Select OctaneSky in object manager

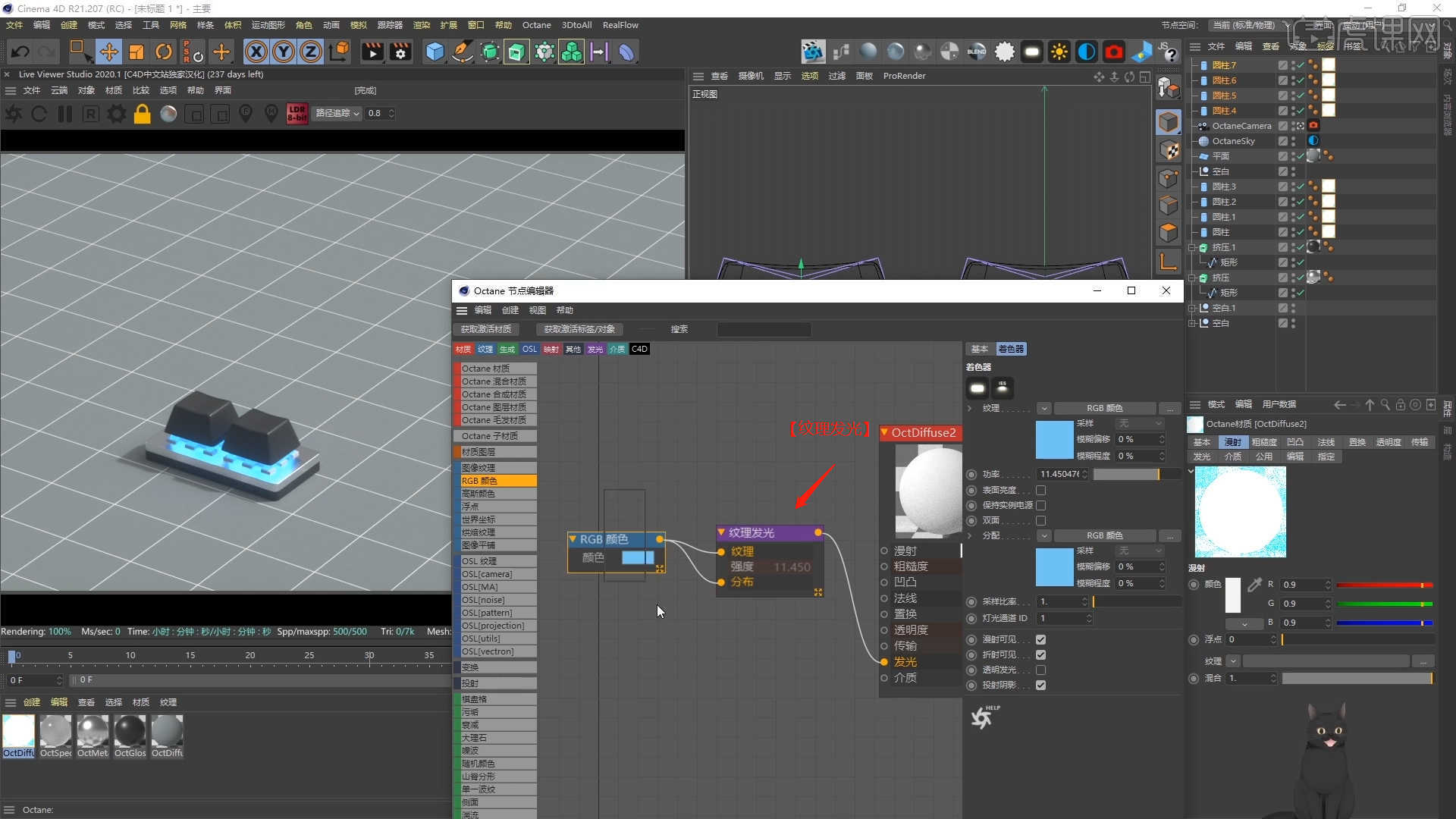coord(1233,141)
